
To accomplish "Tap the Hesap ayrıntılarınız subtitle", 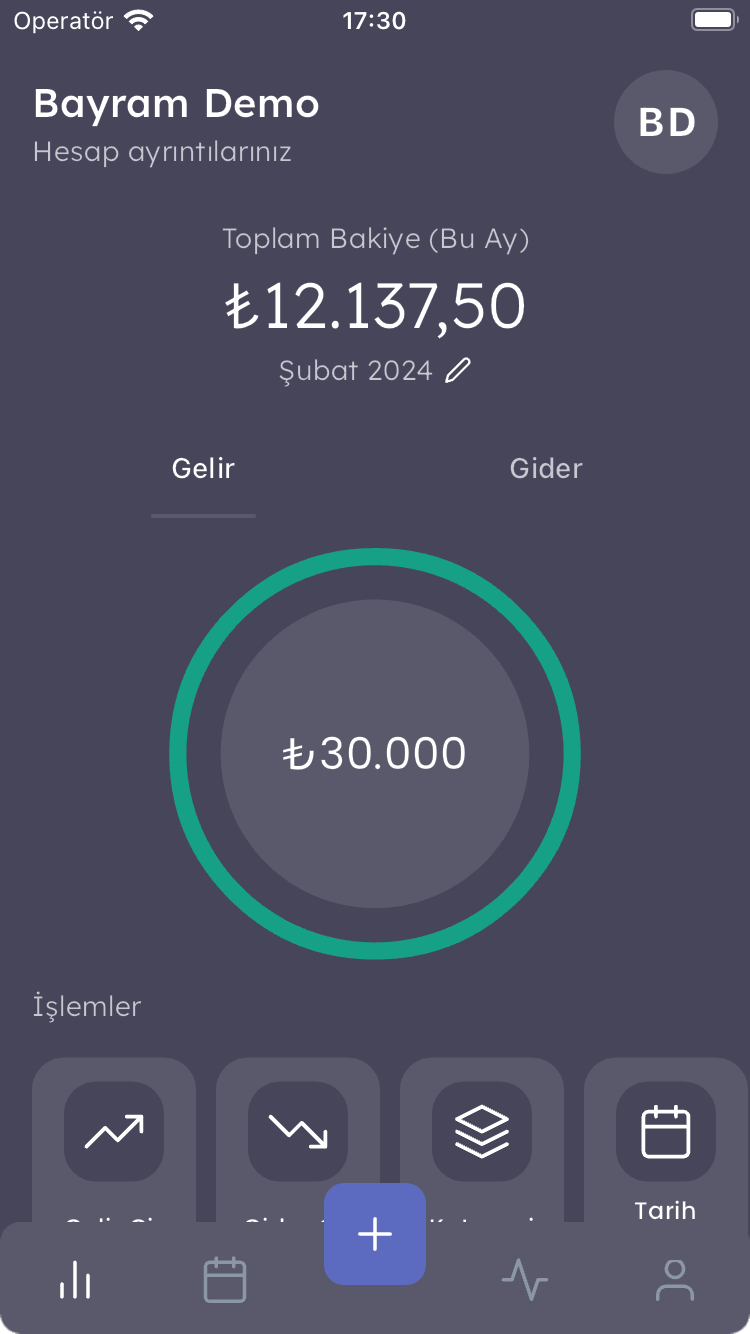I will (162, 152).
